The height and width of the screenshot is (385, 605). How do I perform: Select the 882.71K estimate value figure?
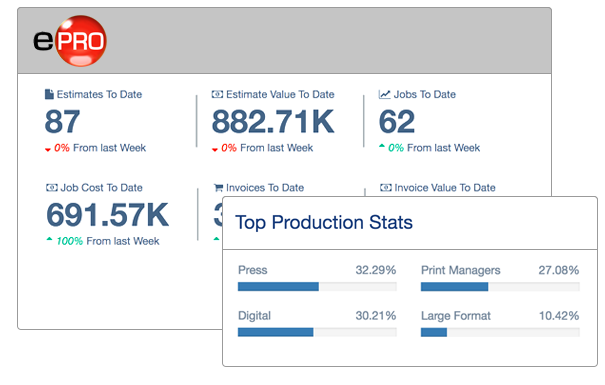[x=273, y=122]
